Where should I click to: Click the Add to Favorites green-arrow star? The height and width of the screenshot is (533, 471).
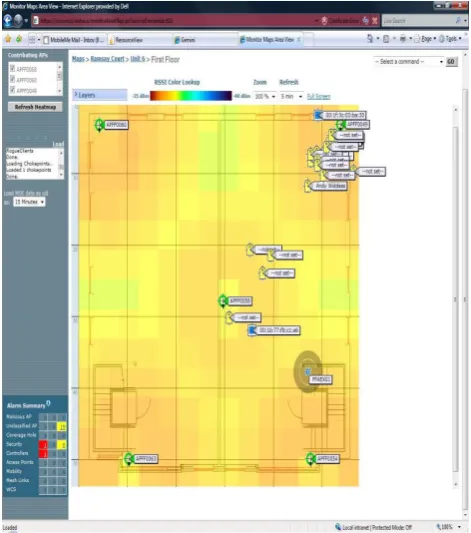pyautogui.click(x=19, y=39)
